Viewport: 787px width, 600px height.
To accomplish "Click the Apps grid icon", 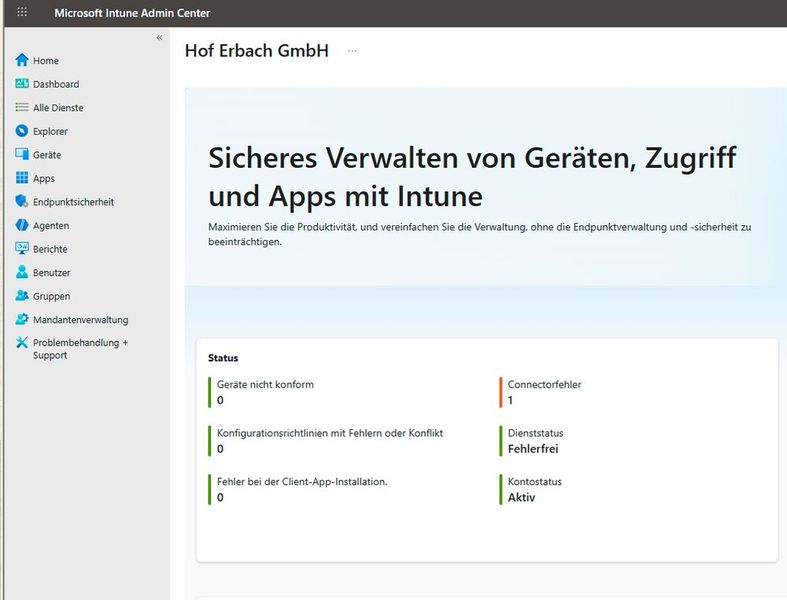I will point(22,178).
